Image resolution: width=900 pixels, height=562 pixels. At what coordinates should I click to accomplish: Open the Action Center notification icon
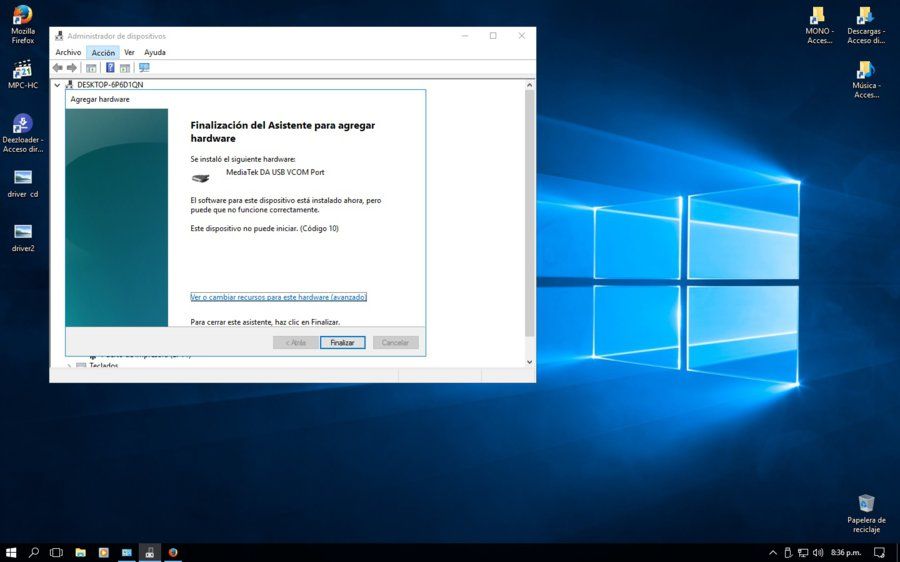tap(879, 553)
